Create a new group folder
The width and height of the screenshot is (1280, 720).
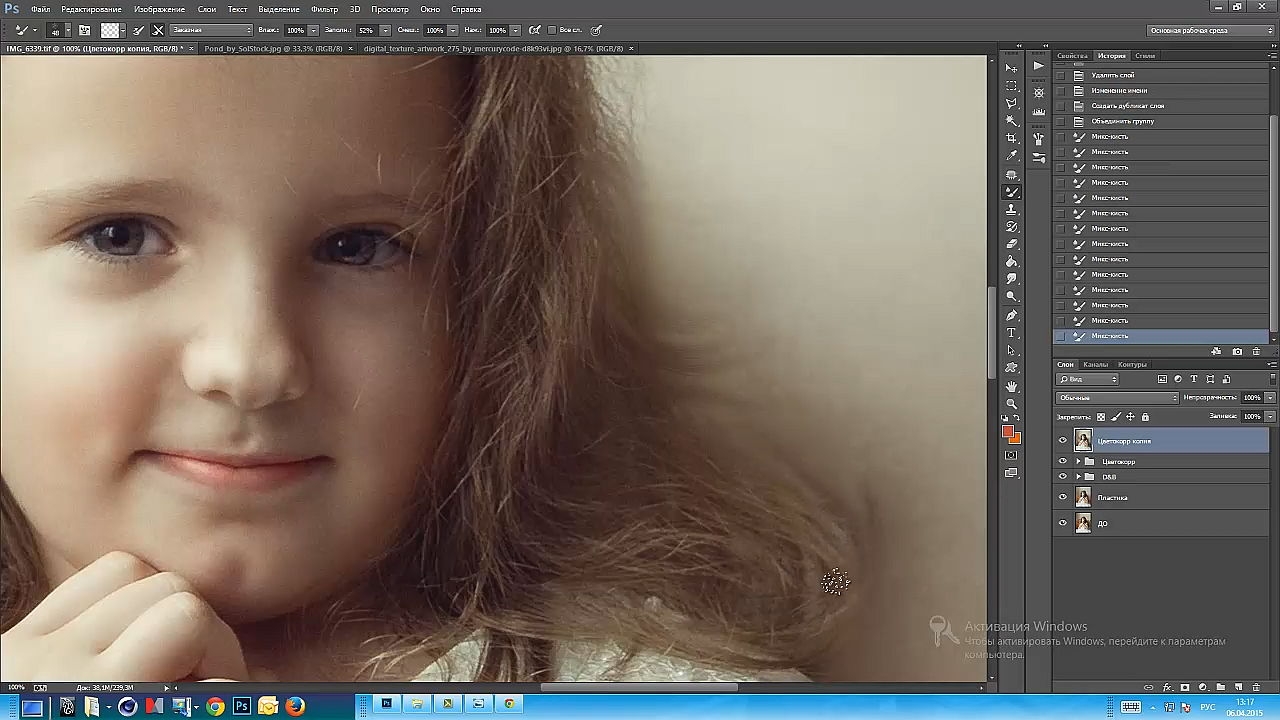tap(1220, 688)
